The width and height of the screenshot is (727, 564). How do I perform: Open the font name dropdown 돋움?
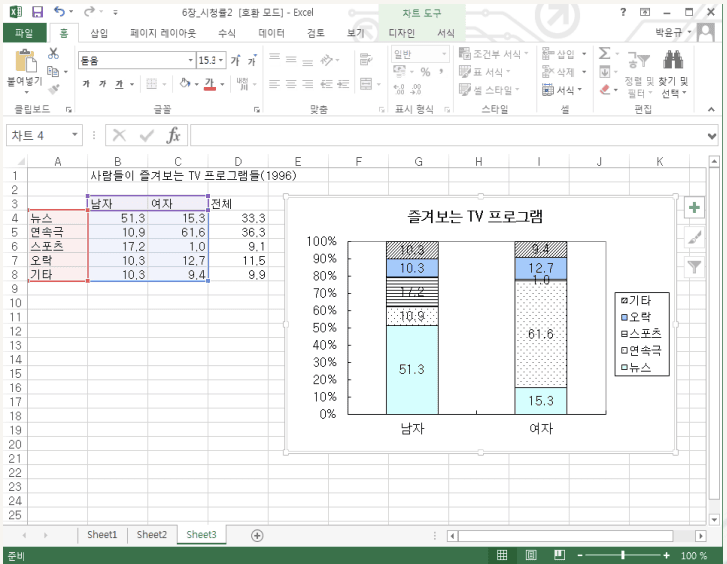pos(134,60)
